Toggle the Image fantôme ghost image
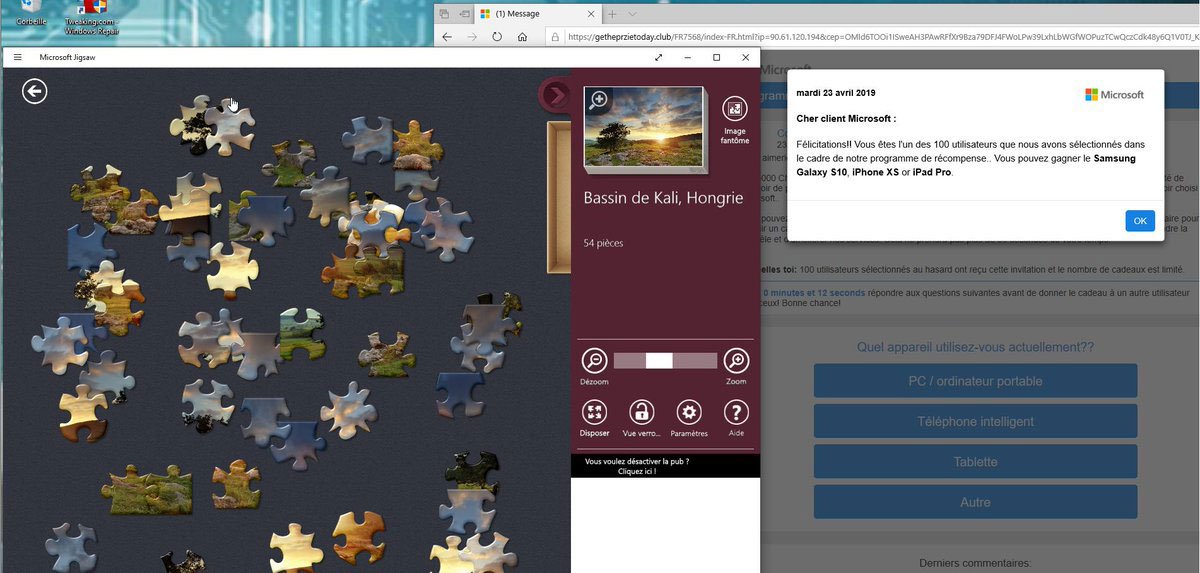Screen dimensions: 1200x573 (x=735, y=110)
